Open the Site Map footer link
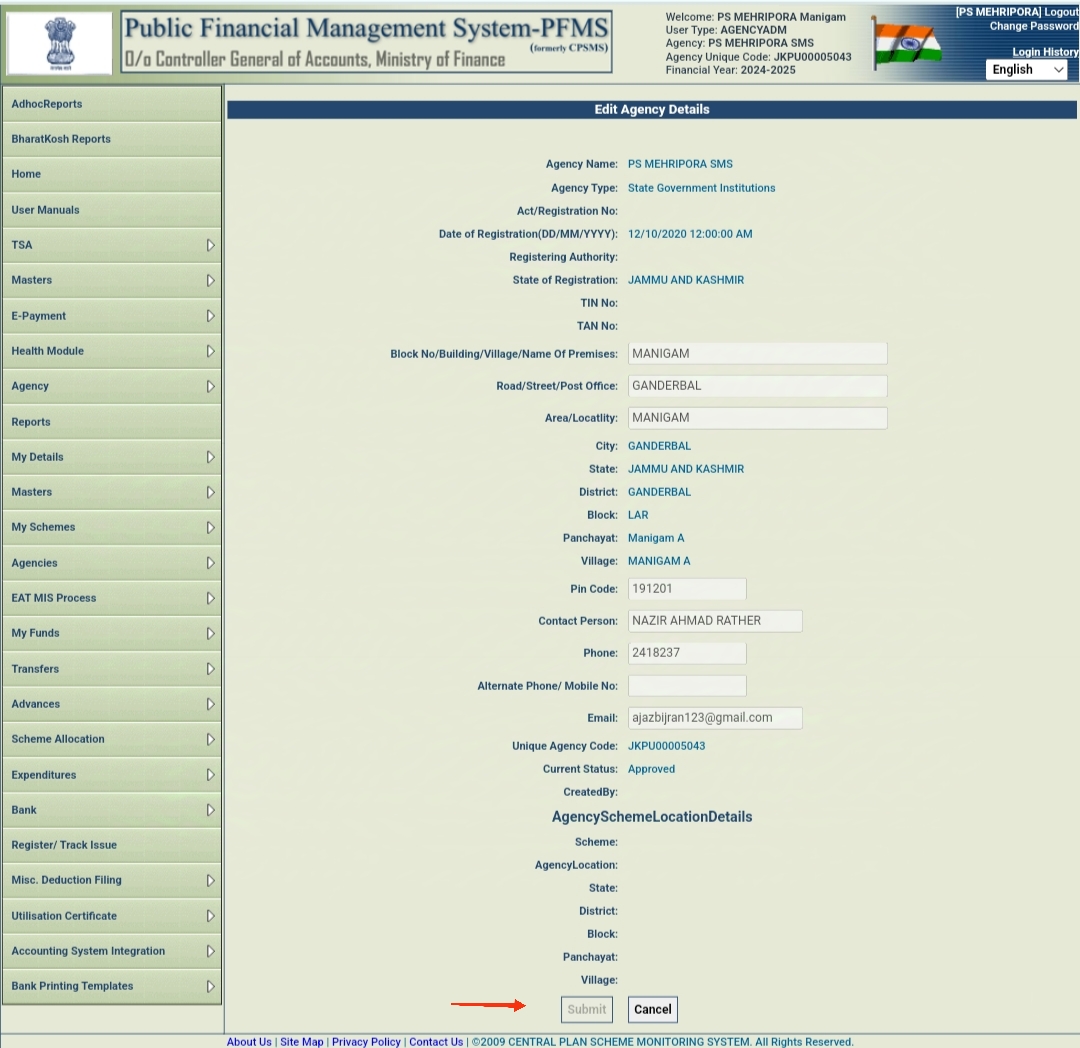Viewport: 1080px width, 1048px height. tap(302, 1042)
